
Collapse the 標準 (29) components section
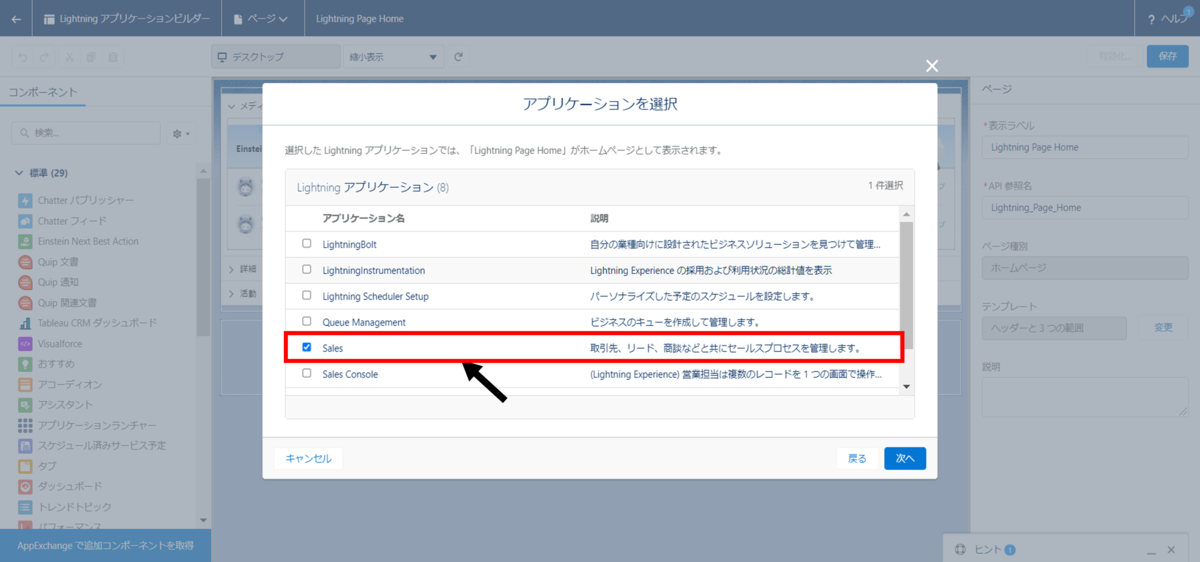19,173
